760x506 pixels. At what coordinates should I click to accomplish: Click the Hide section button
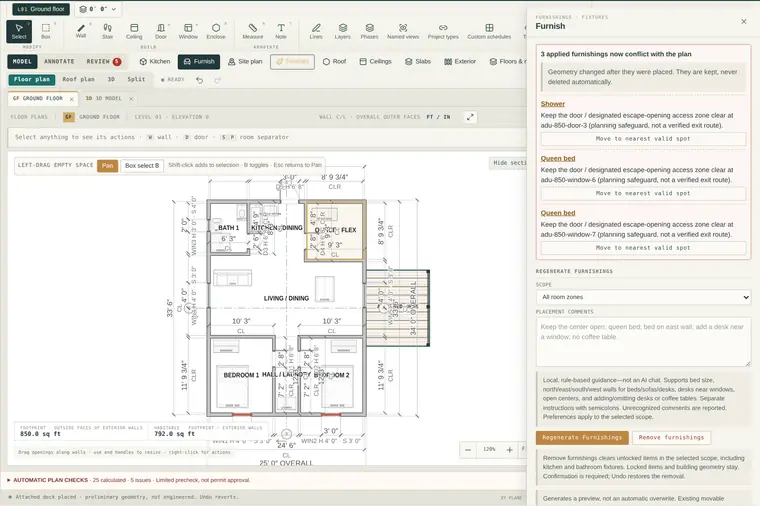click(x=508, y=163)
